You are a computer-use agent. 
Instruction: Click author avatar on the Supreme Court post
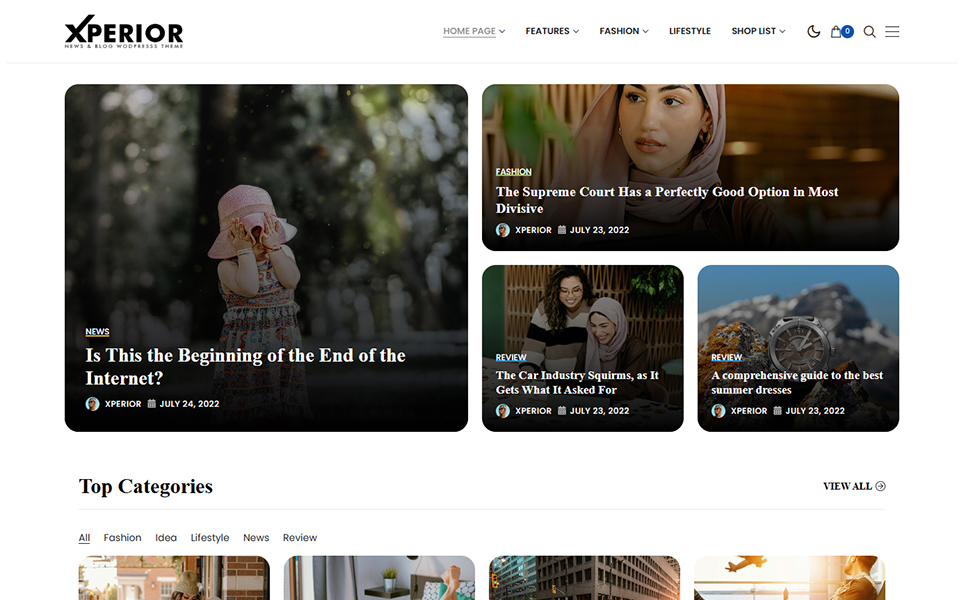pos(503,230)
